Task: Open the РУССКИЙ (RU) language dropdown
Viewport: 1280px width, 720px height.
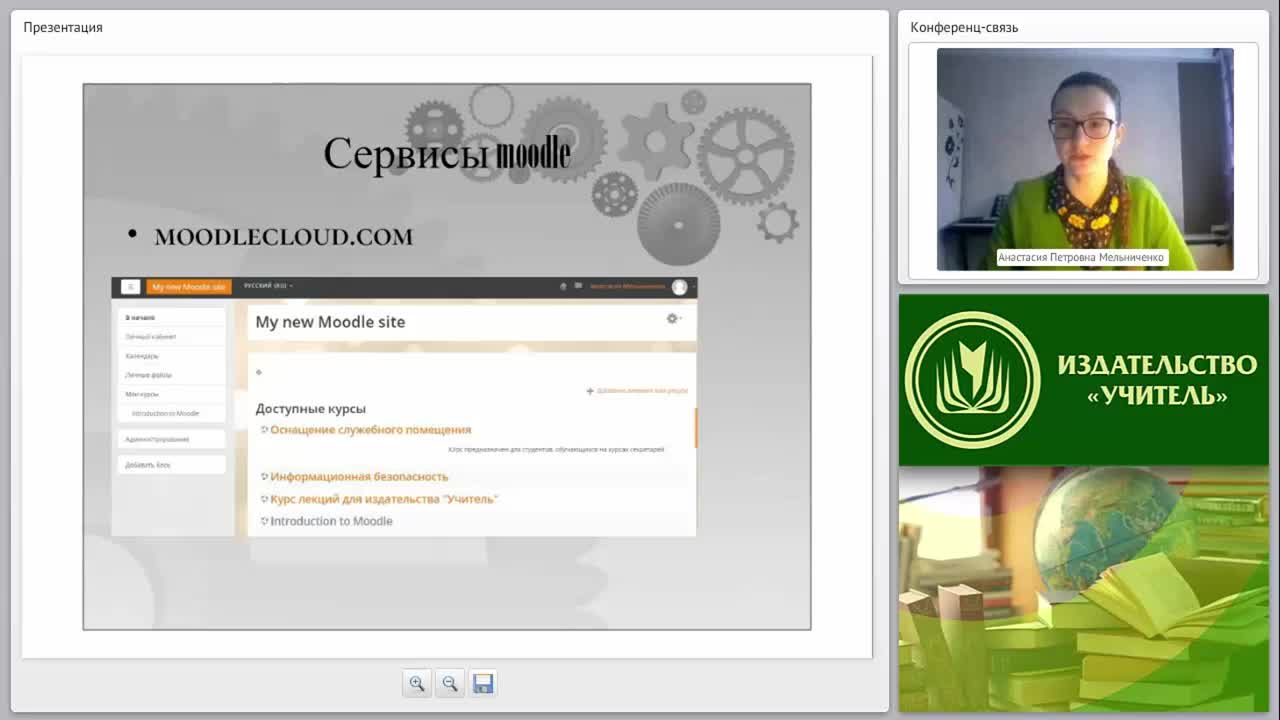Action: click(x=268, y=286)
